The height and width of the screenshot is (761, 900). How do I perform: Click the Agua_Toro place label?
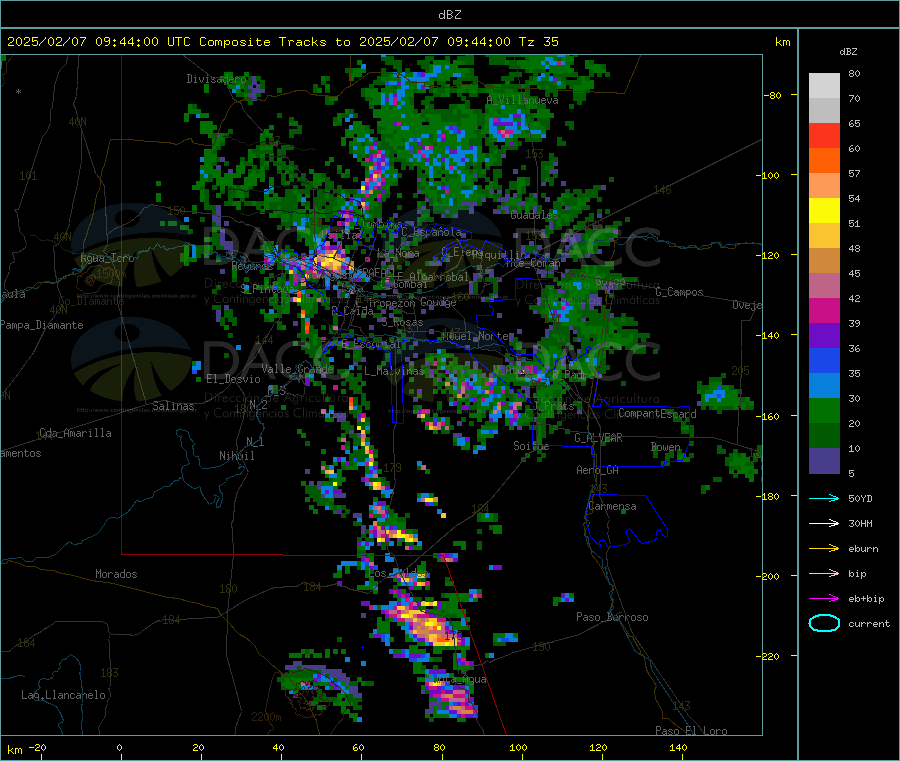[x=107, y=258]
